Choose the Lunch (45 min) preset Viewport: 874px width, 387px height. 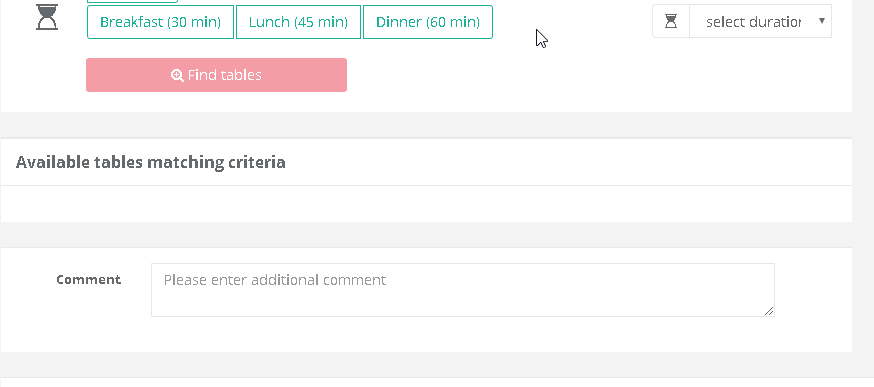[x=298, y=22]
